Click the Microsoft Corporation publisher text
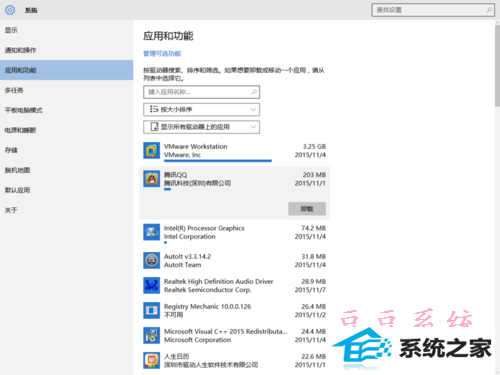The width and height of the screenshot is (500, 375). [x=197, y=340]
